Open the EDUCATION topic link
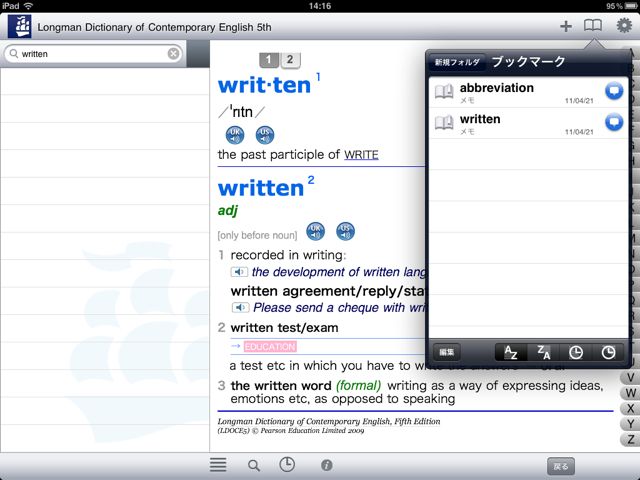The width and height of the screenshot is (640, 480). click(270, 347)
